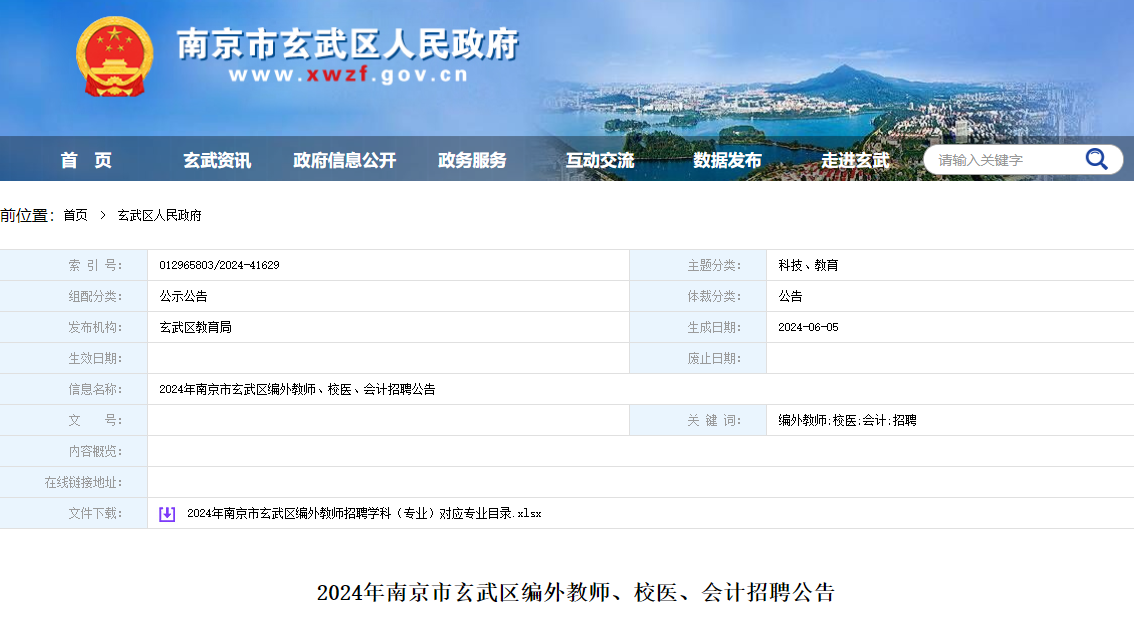Open the 政府信息公开 menu item
The image size is (1134, 642).
pos(344,160)
